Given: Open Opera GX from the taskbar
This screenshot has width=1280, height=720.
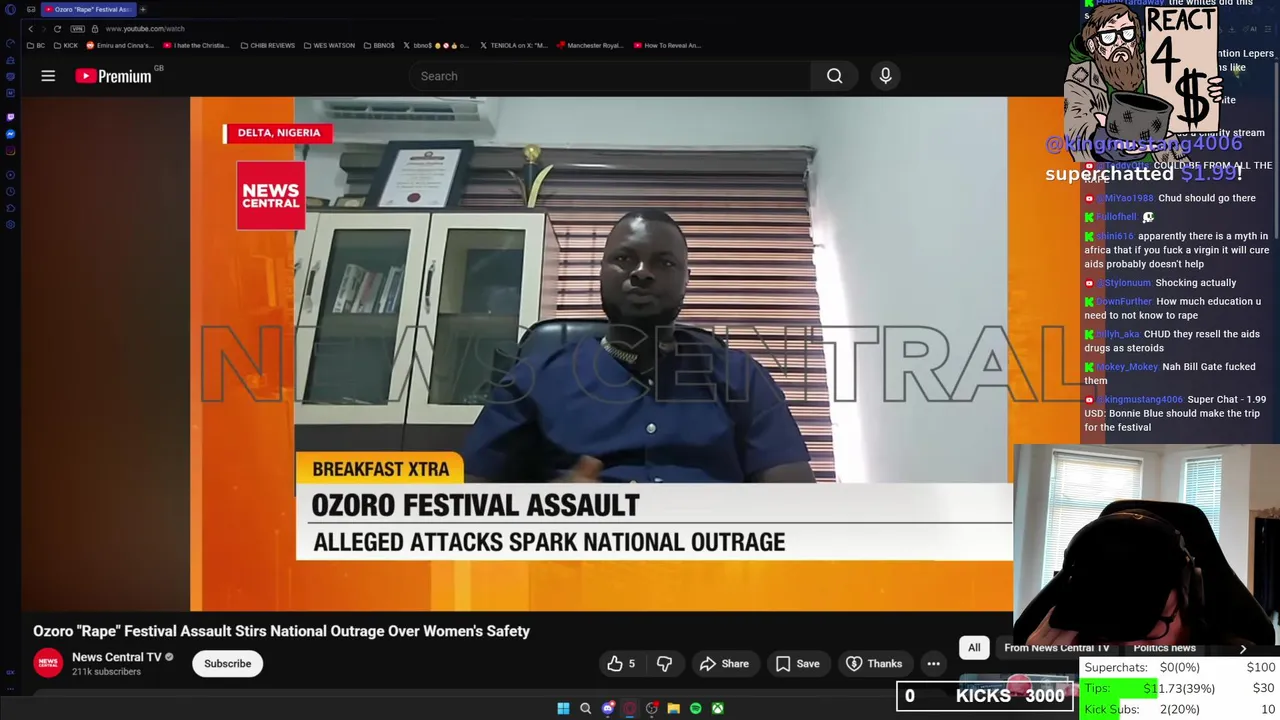Looking at the screenshot, I should [629, 708].
